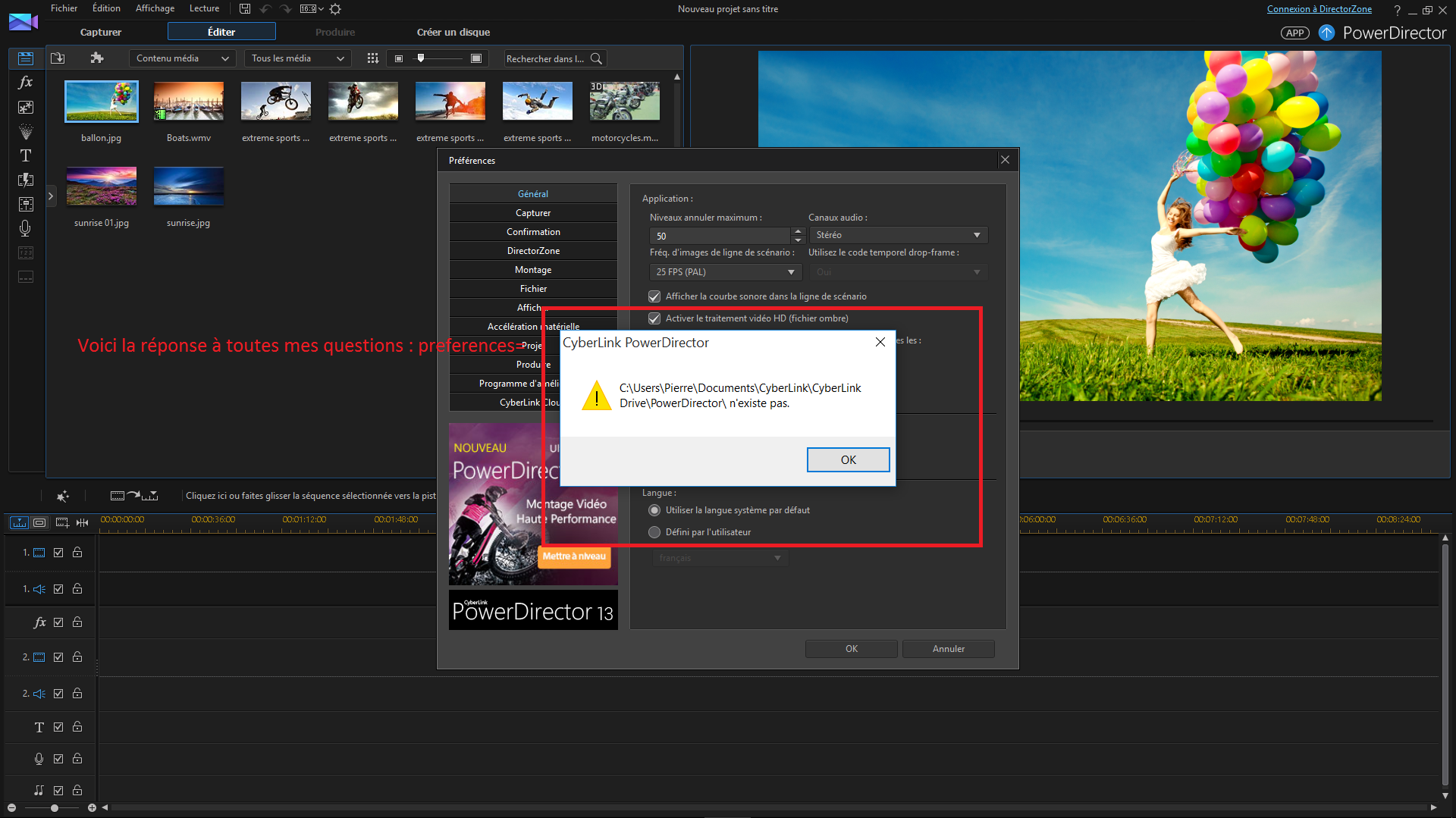Open the Fichier menu
1456x818 pixels.
point(64,8)
